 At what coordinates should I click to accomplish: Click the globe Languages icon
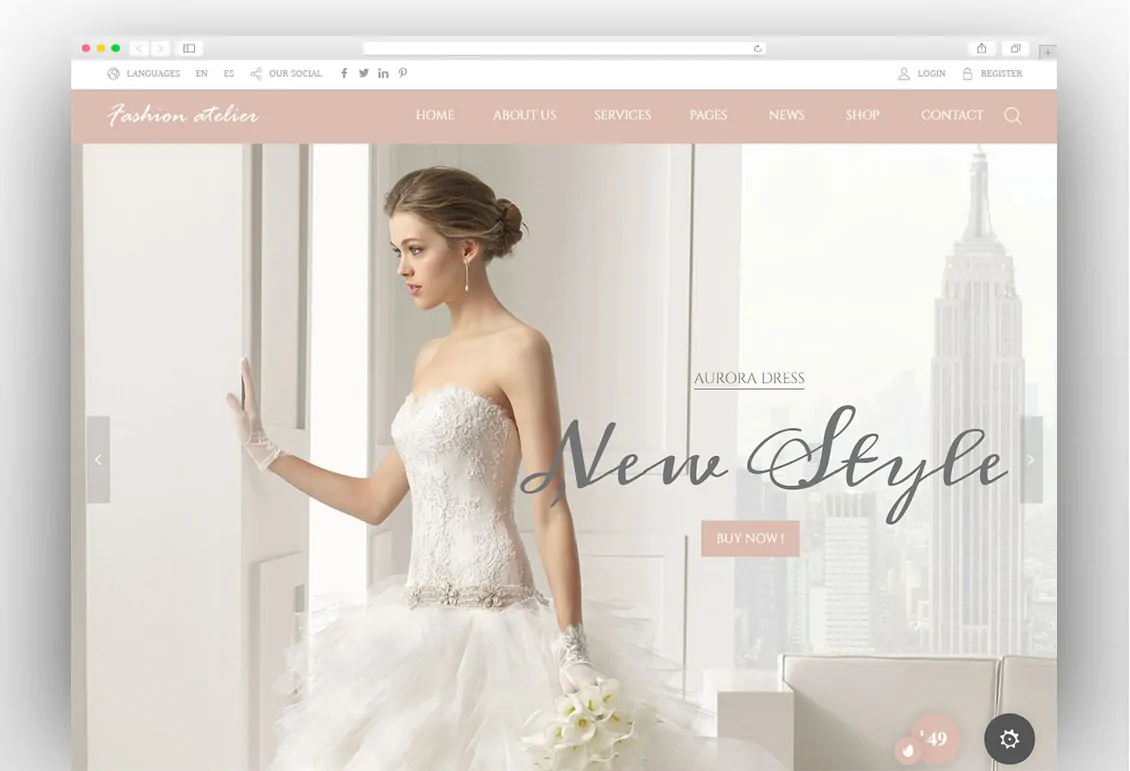click(114, 73)
